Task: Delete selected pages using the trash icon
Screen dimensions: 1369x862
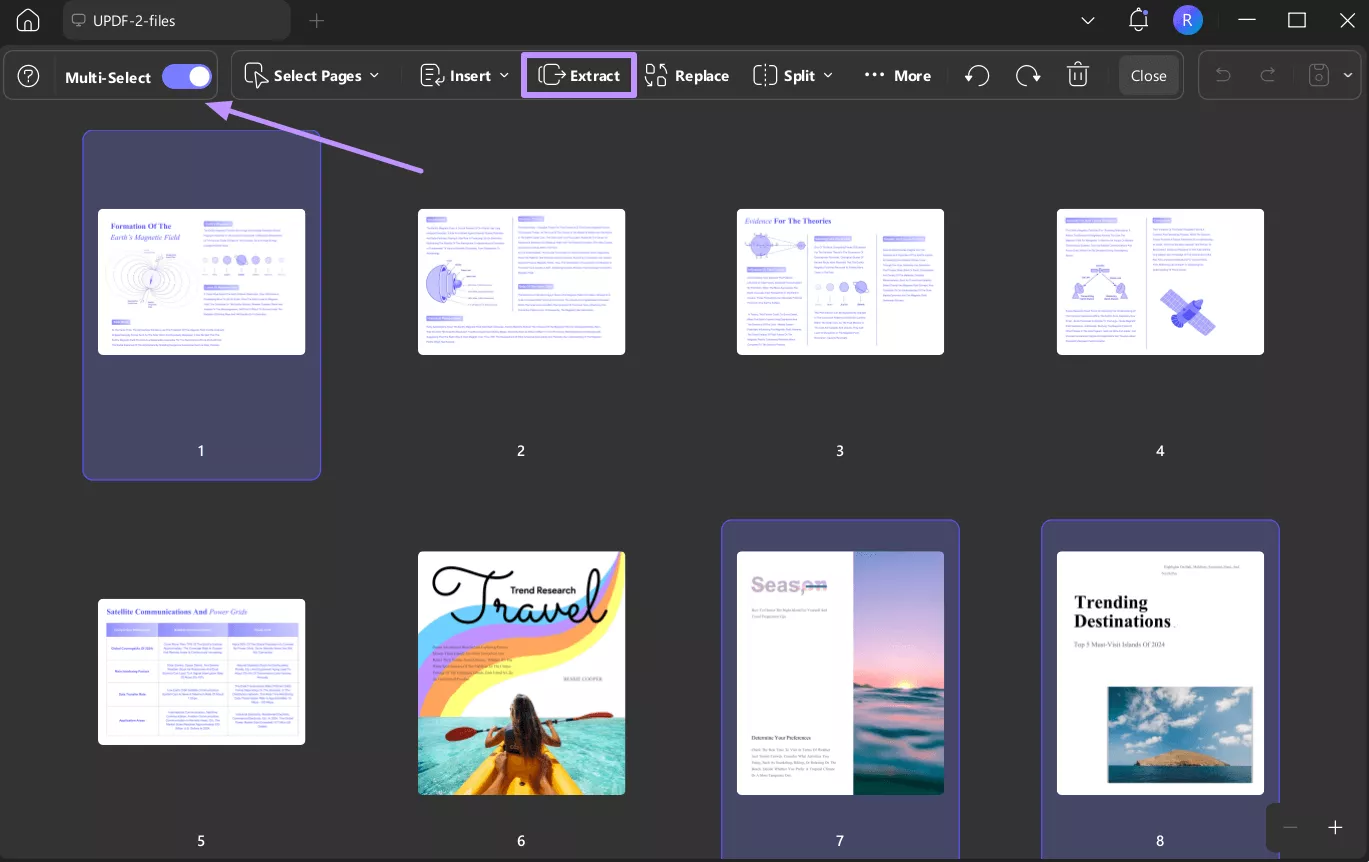Action: point(1078,75)
